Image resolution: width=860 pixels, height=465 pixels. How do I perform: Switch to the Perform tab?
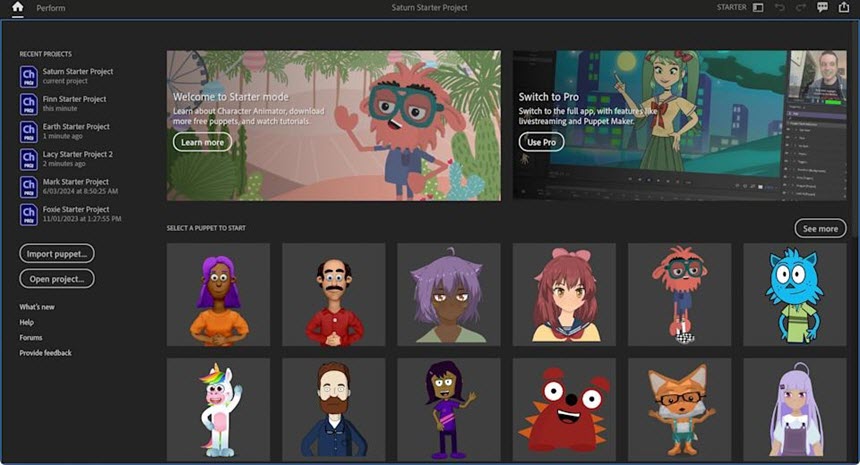pos(50,8)
